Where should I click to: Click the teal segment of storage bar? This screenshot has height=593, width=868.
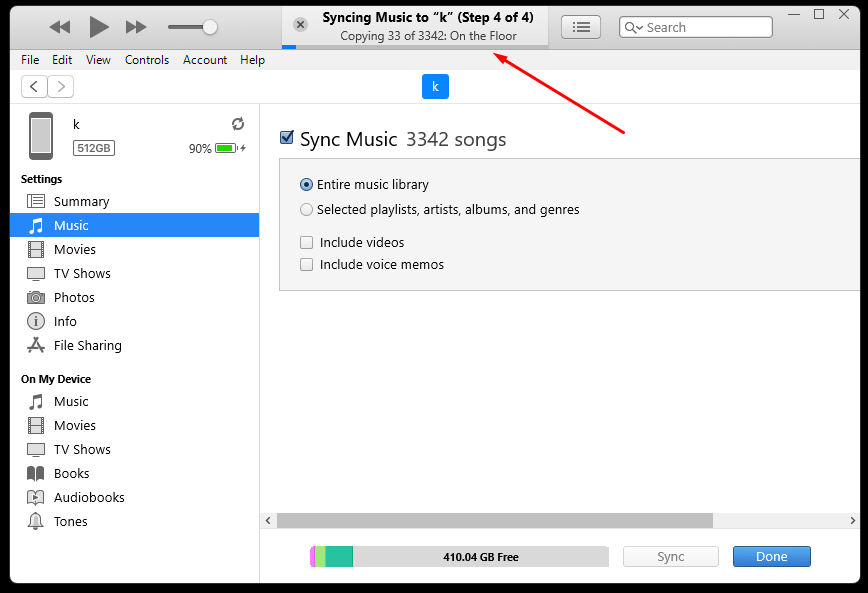click(339, 557)
